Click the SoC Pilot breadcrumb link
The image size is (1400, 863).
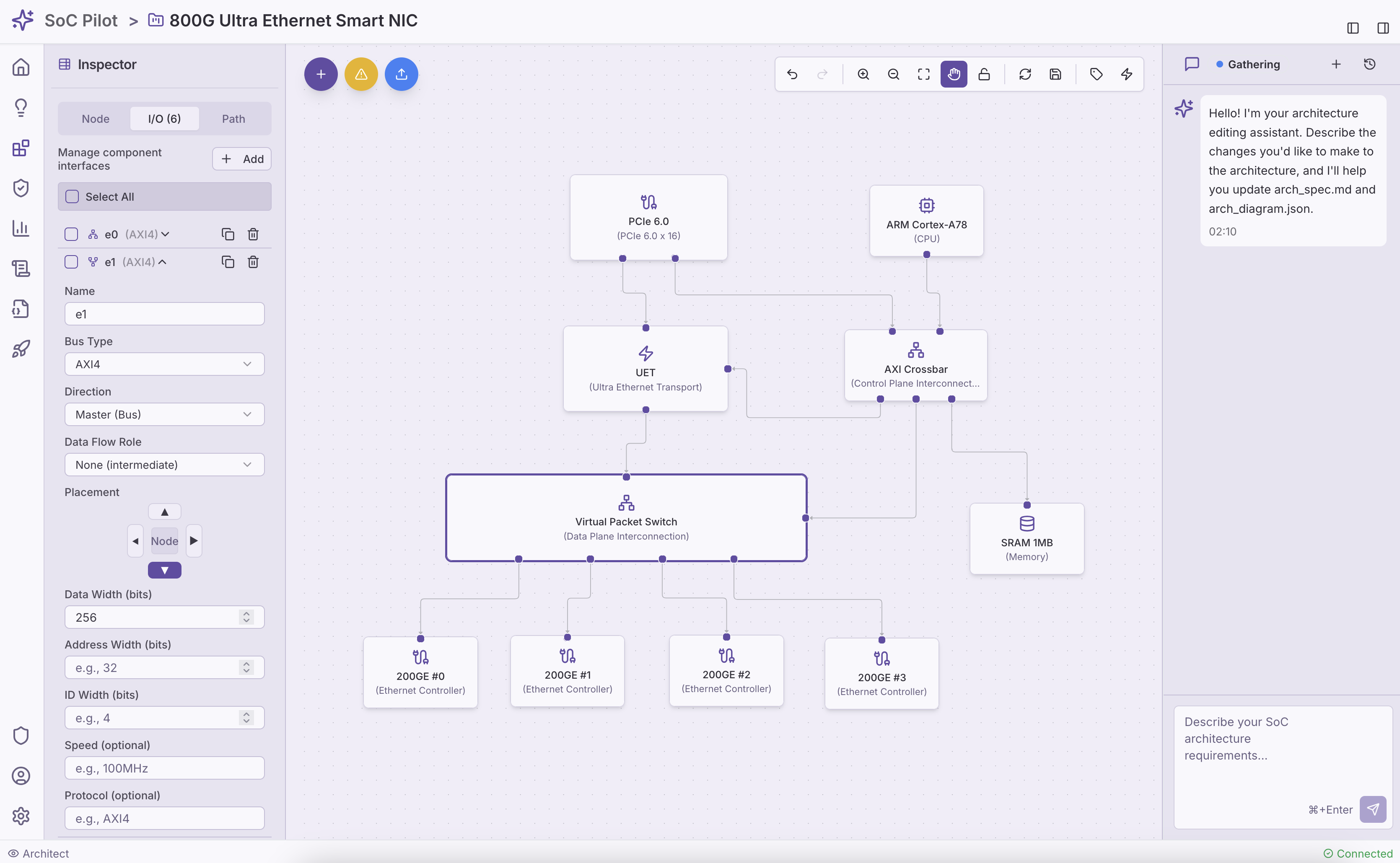[x=80, y=21]
